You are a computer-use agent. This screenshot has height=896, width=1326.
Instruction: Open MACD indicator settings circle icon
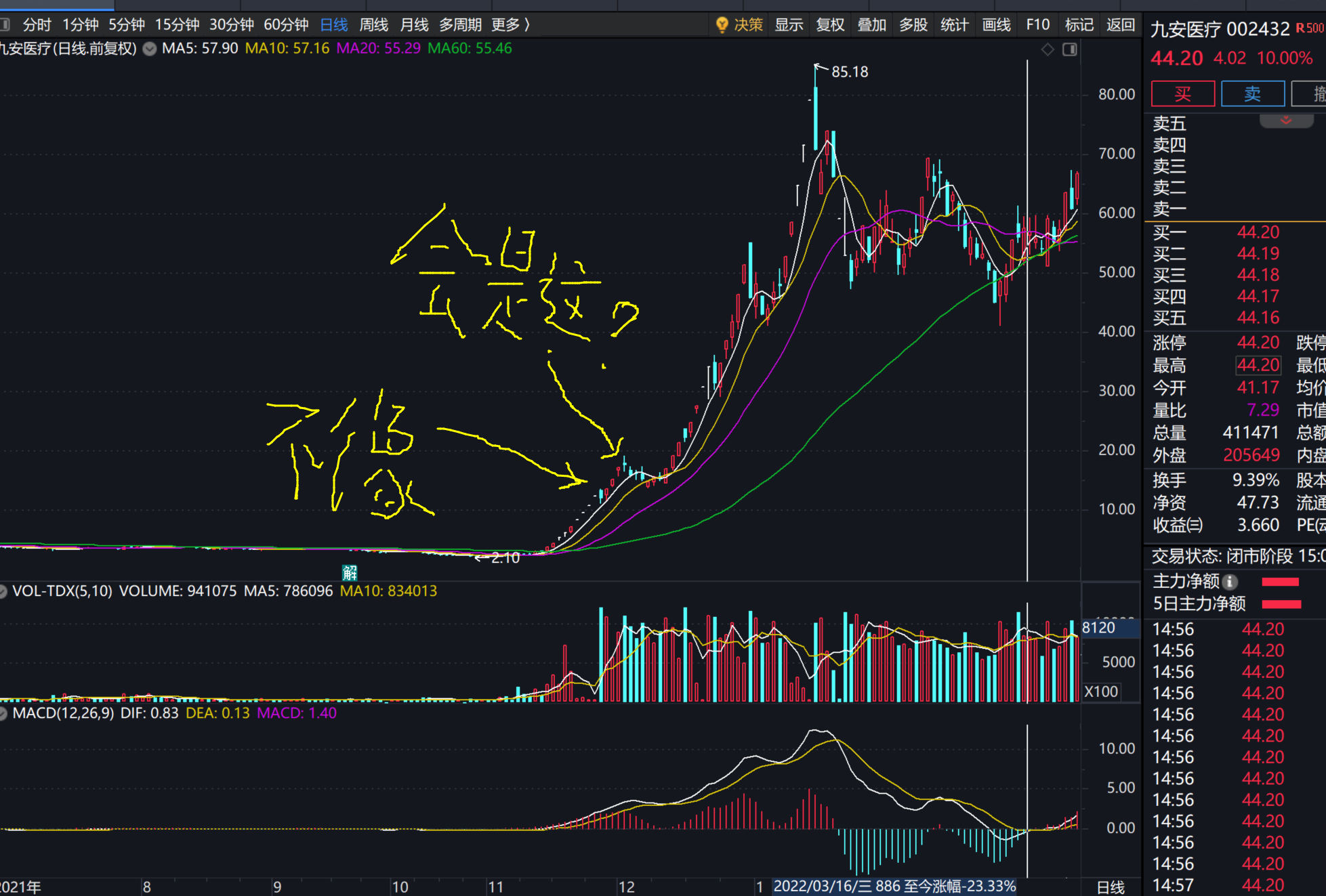click(3, 713)
